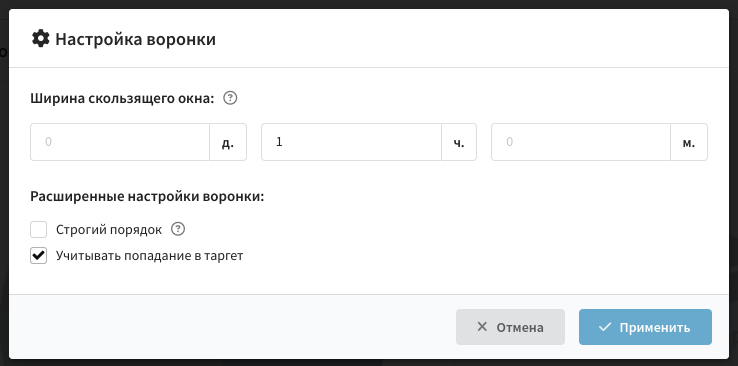The width and height of the screenshot is (738, 366).
Task: Focus the minutes input field
Action: pos(581,142)
